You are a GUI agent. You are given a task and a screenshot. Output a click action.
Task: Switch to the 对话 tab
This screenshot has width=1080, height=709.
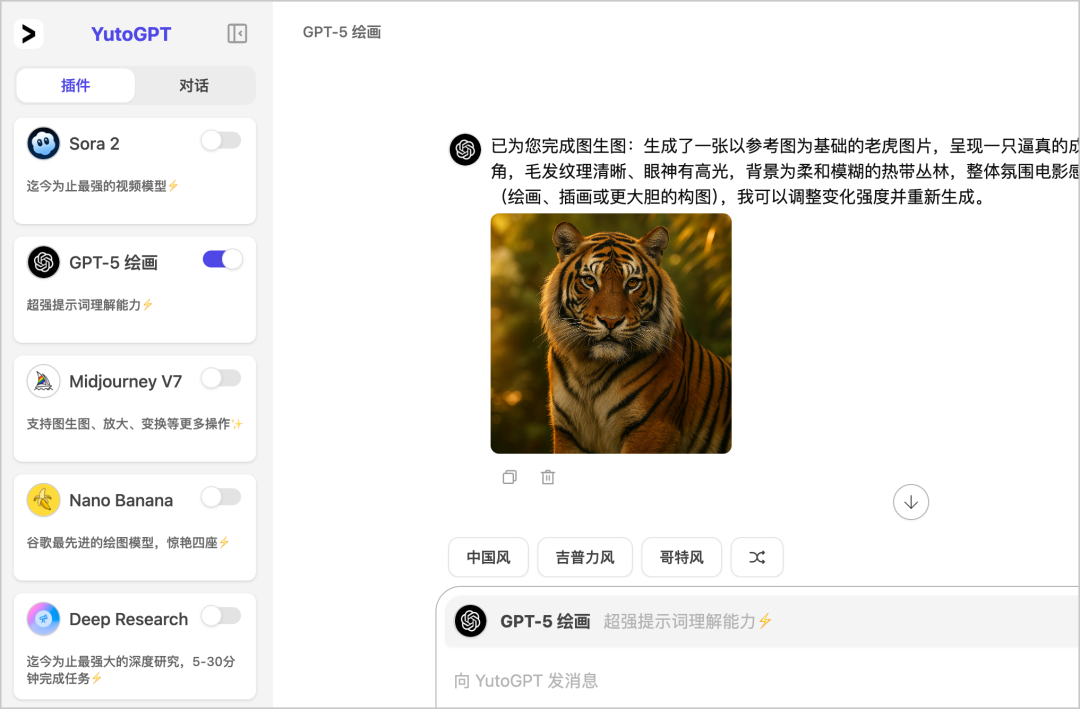click(194, 85)
